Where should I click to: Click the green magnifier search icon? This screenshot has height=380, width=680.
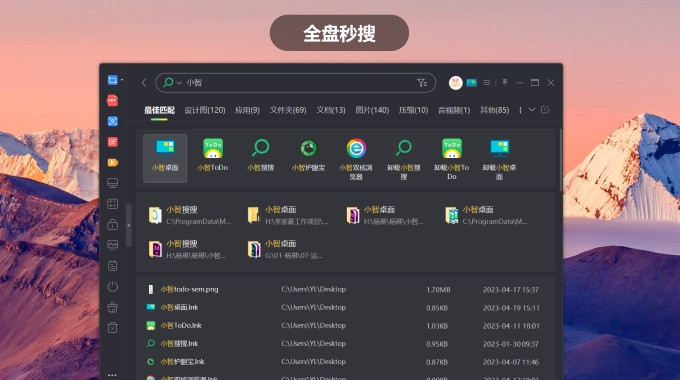[x=168, y=82]
